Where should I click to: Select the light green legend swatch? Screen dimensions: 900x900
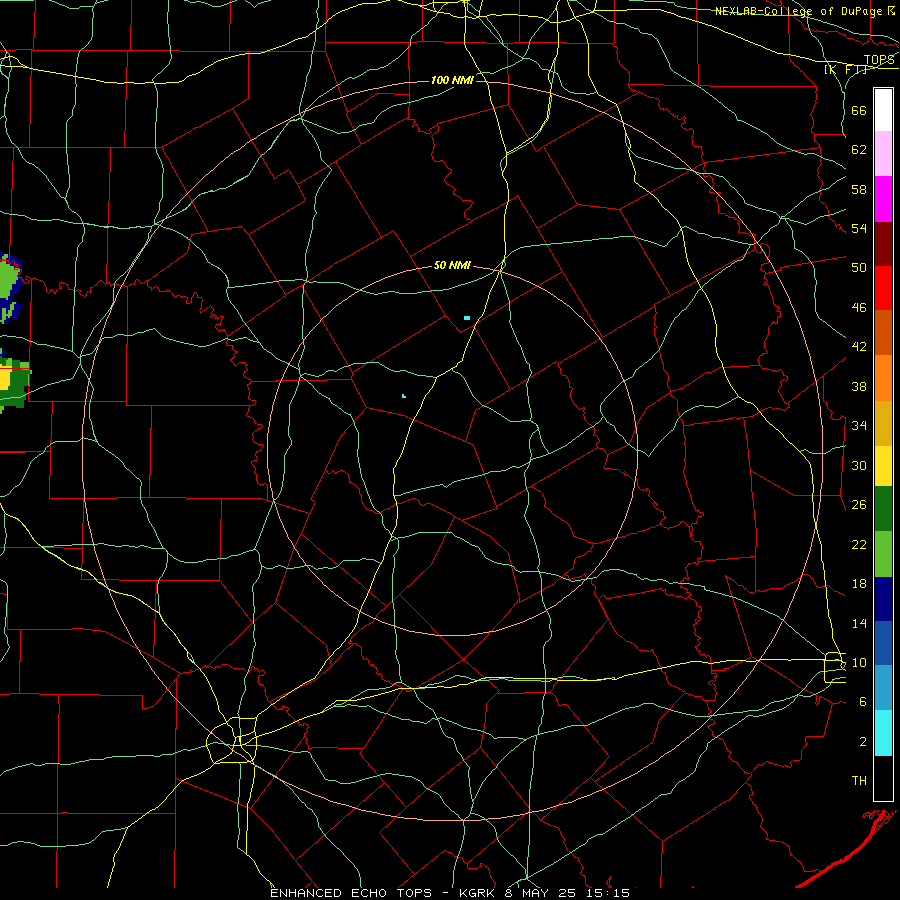coord(883,553)
